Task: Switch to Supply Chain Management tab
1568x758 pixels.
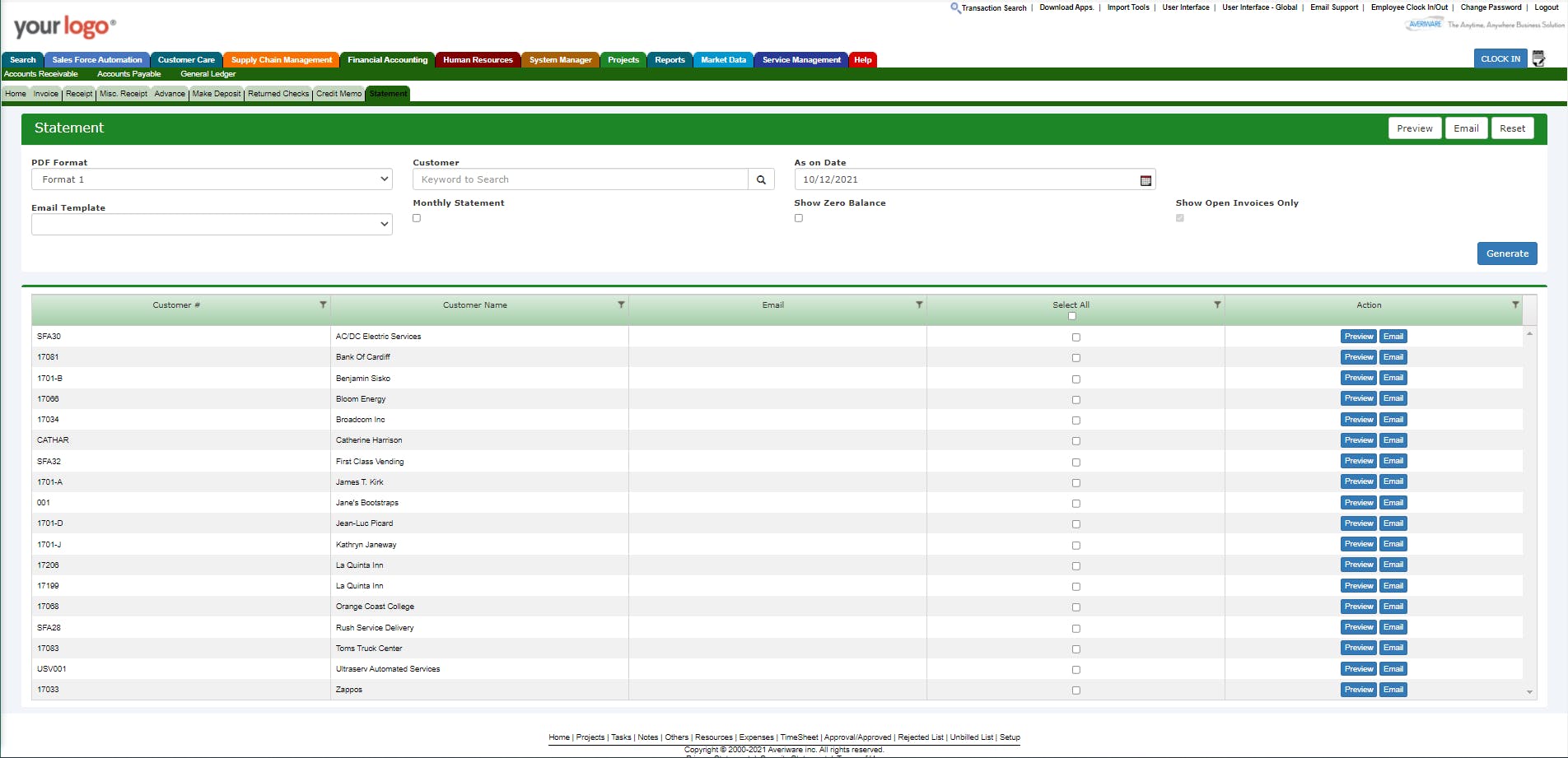Action: point(282,60)
